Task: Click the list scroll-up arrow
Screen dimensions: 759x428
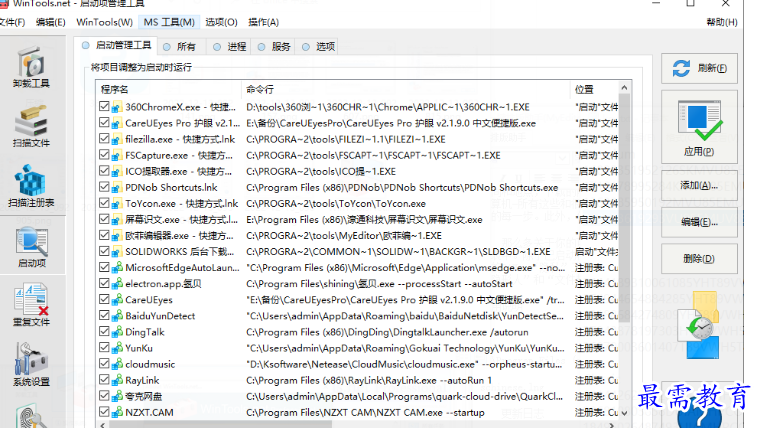Action: pos(624,88)
